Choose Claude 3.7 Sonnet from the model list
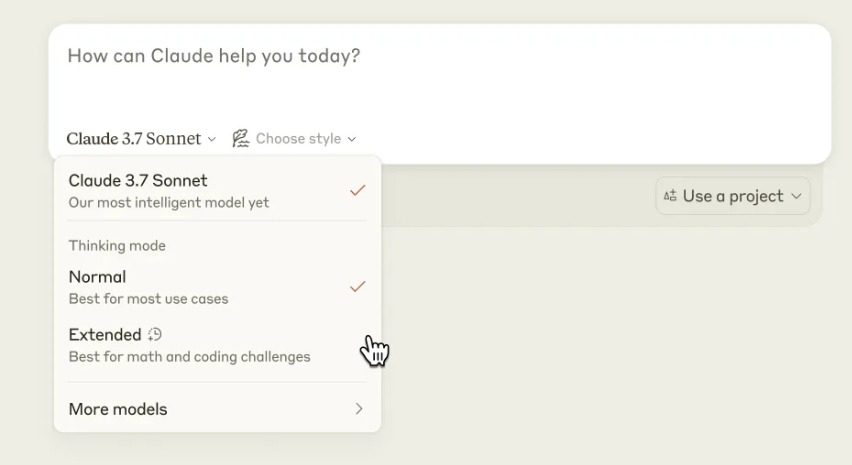This screenshot has width=852, height=465. (138, 181)
